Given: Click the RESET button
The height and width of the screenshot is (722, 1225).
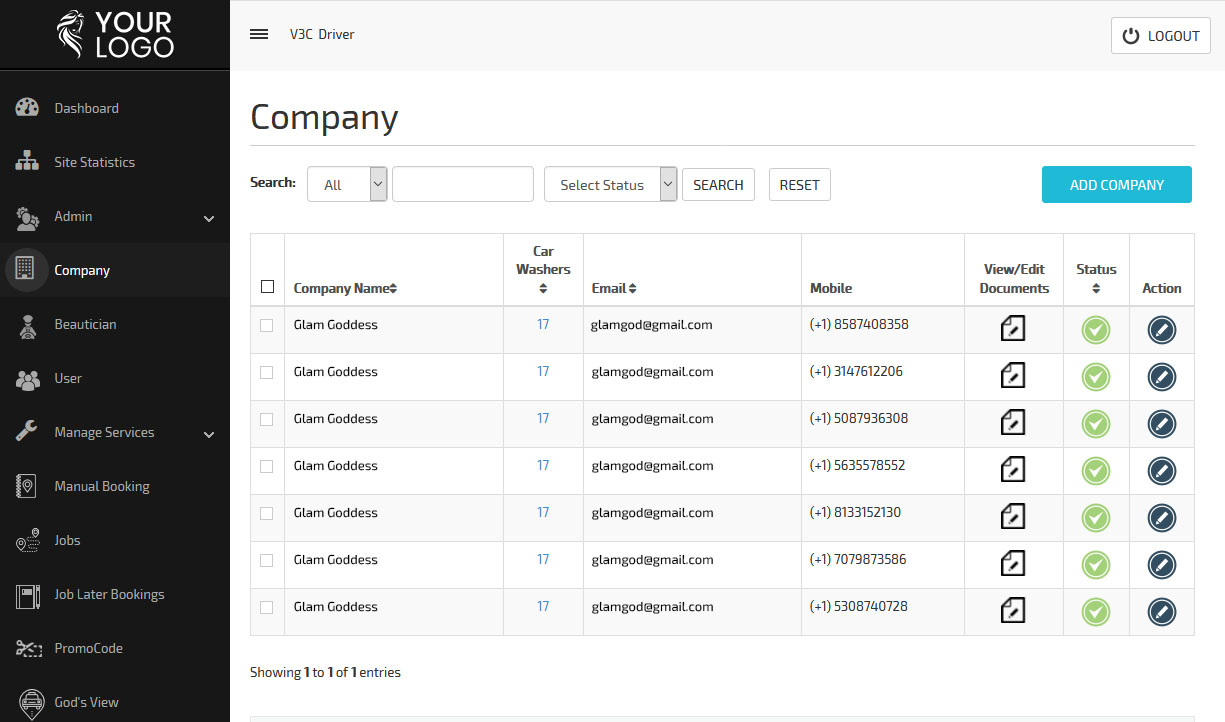Looking at the screenshot, I should [800, 184].
